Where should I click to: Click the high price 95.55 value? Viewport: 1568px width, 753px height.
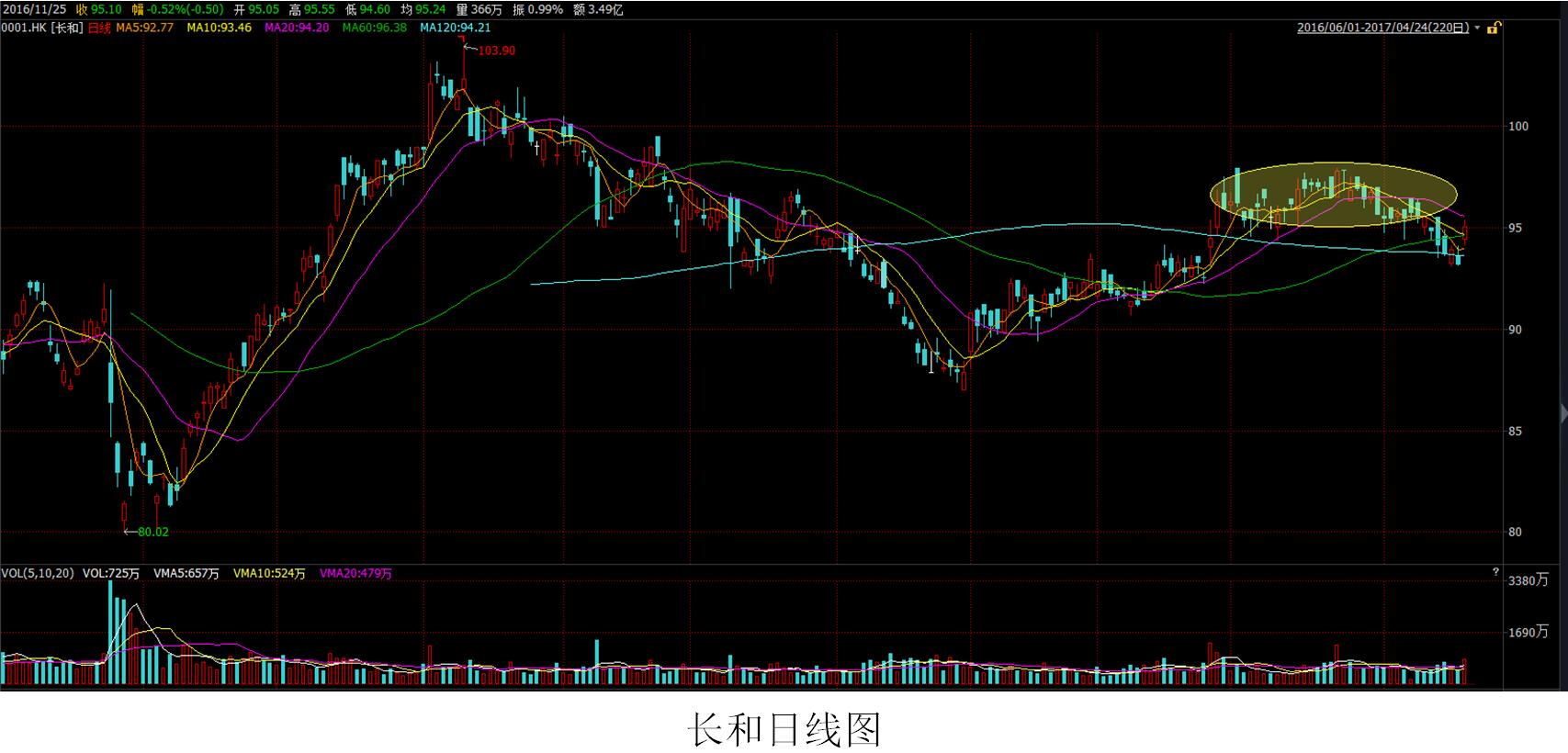click(x=319, y=9)
